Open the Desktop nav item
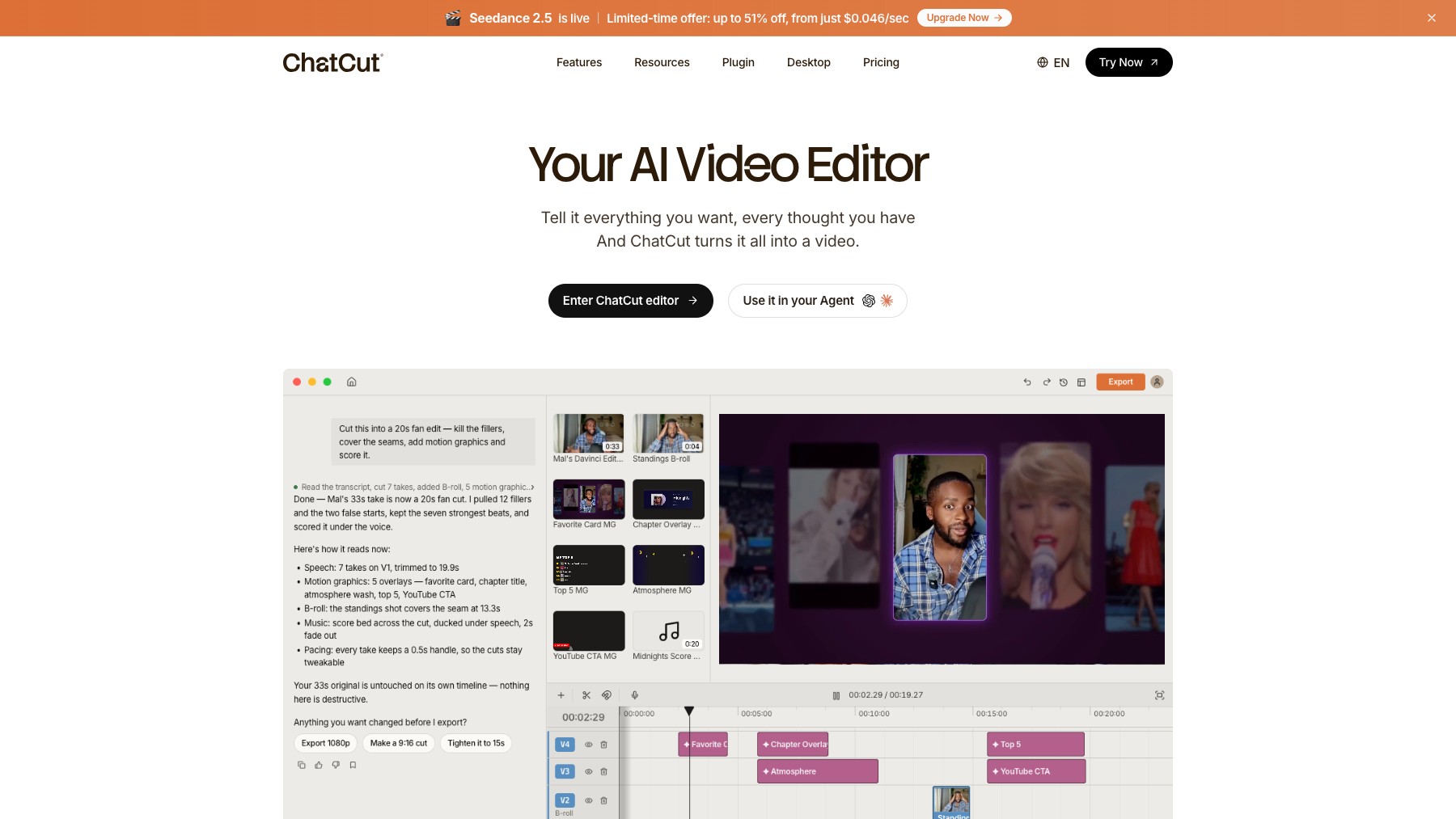Image resolution: width=1456 pixels, height=819 pixels. coord(809,62)
